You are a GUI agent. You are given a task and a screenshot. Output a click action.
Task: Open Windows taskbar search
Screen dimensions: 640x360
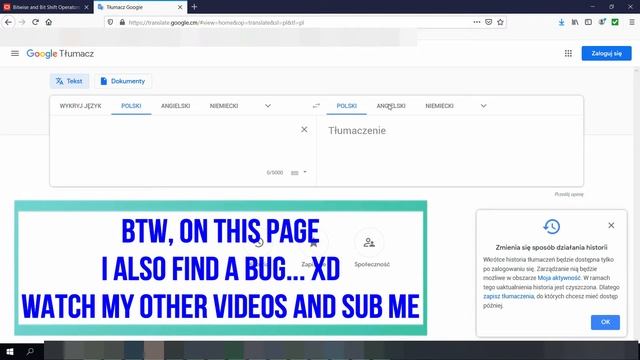point(30,351)
